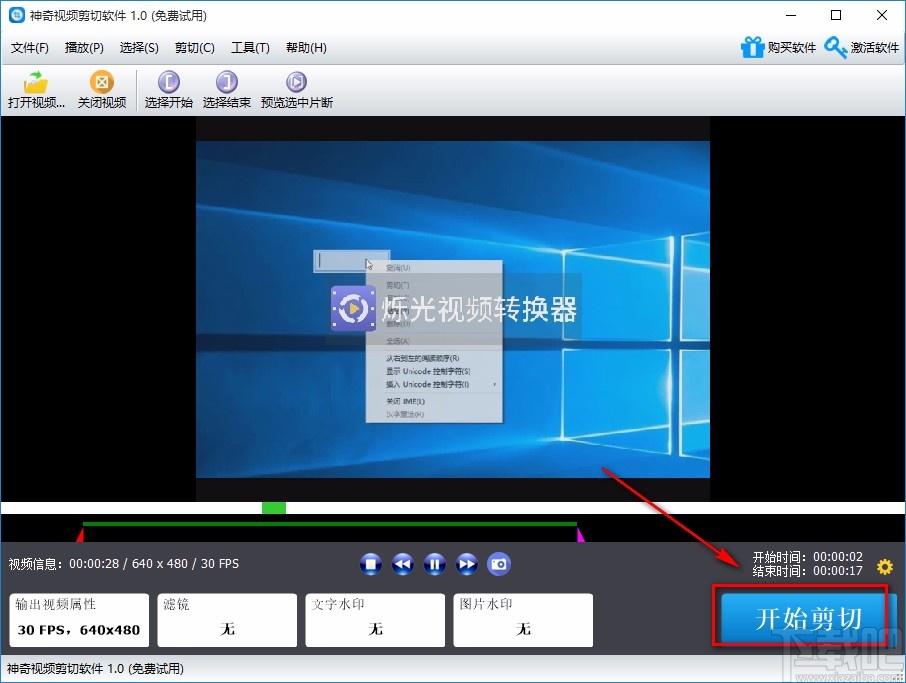Open the 帮助(H) menu
The width and height of the screenshot is (906, 683).
(306, 47)
